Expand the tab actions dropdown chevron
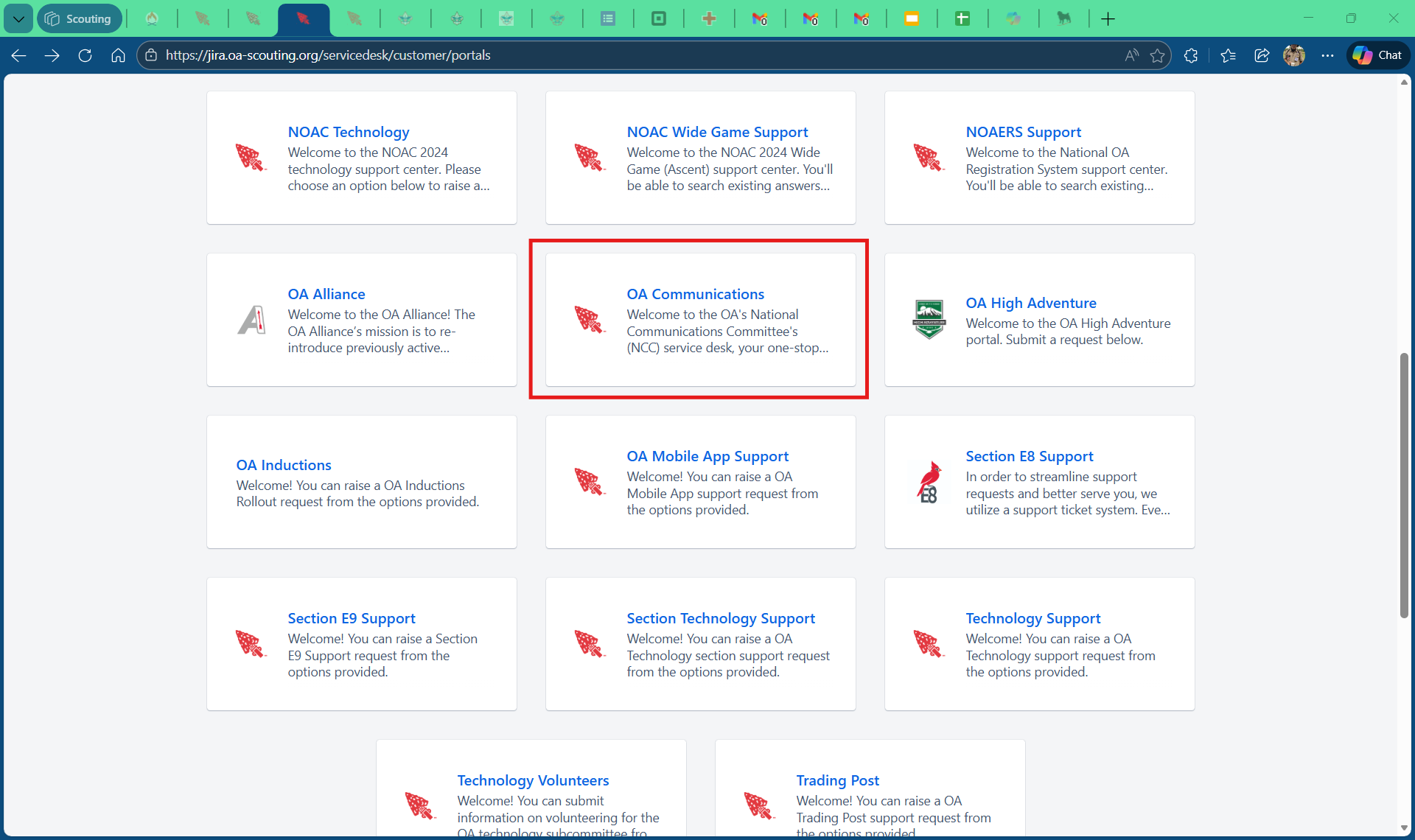This screenshot has width=1415, height=840. [x=18, y=18]
